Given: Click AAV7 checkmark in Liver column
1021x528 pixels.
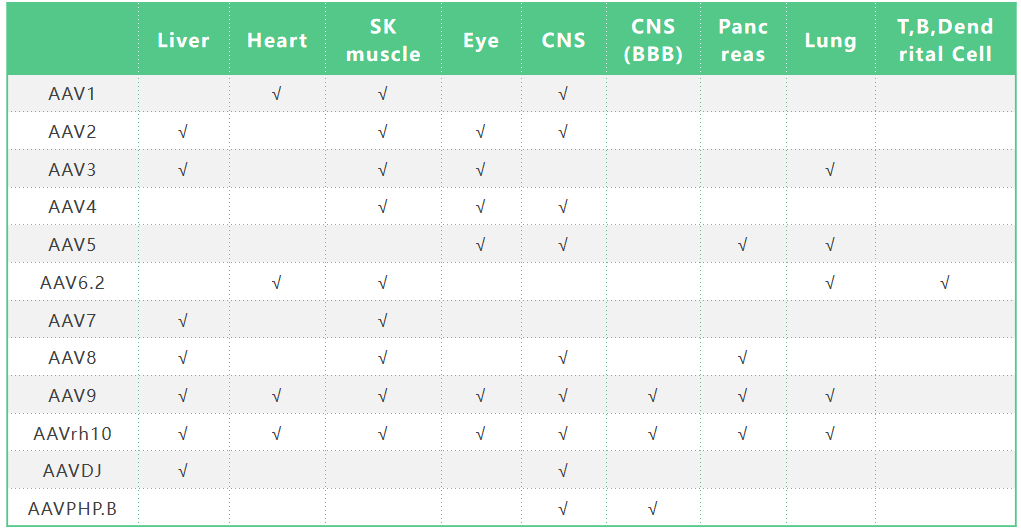Looking at the screenshot, I should 183,321.
